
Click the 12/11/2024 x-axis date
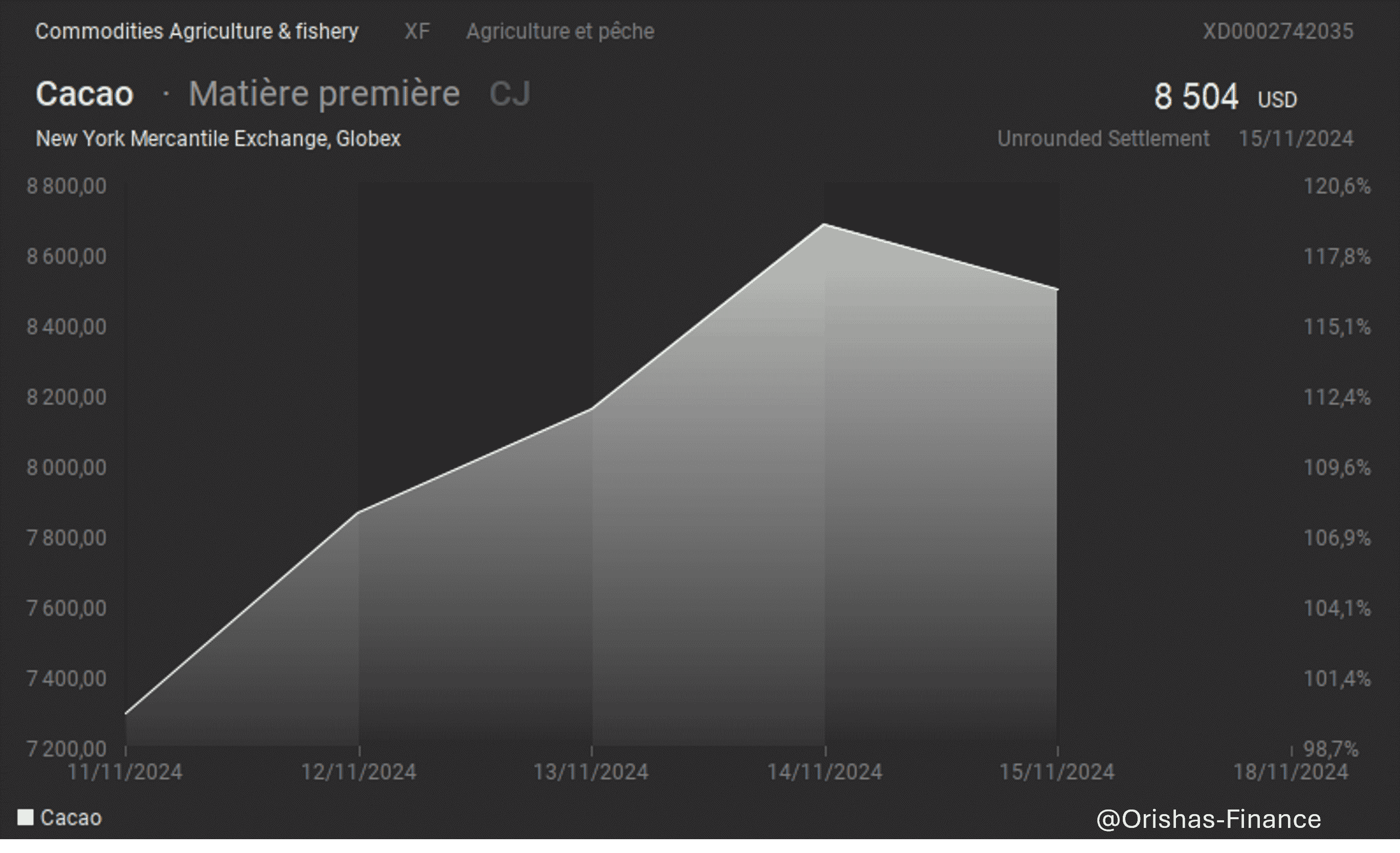(x=359, y=772)
